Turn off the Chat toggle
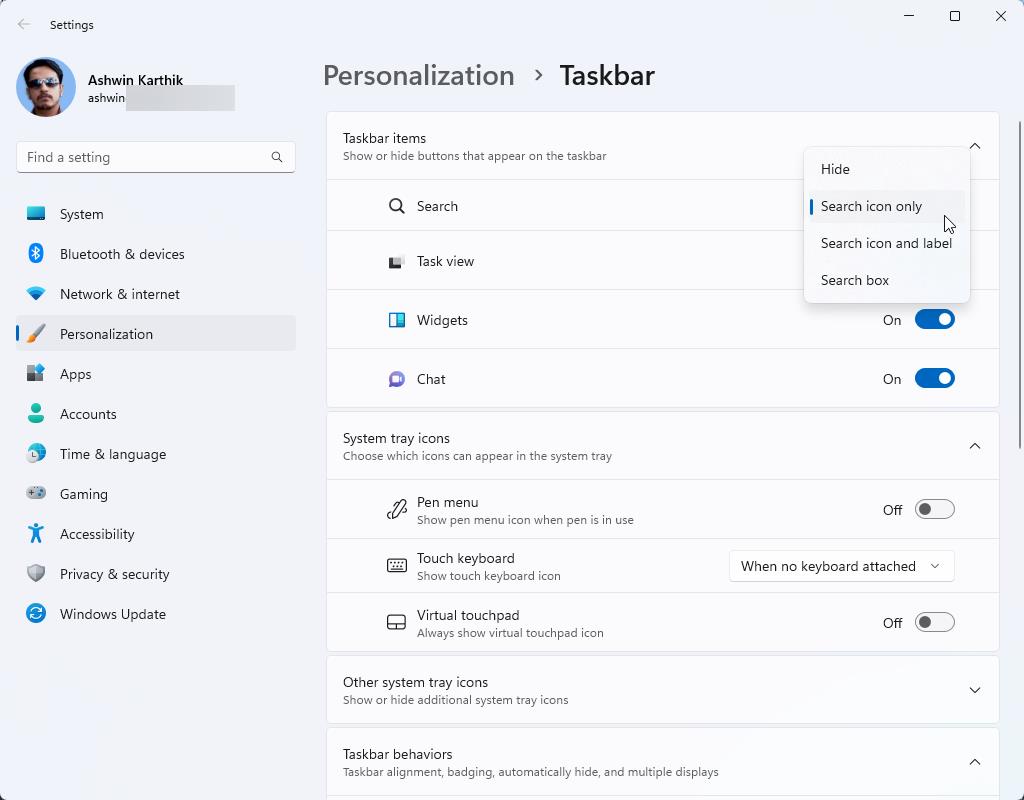This screenshot has height=800, width=1024. 935,379
